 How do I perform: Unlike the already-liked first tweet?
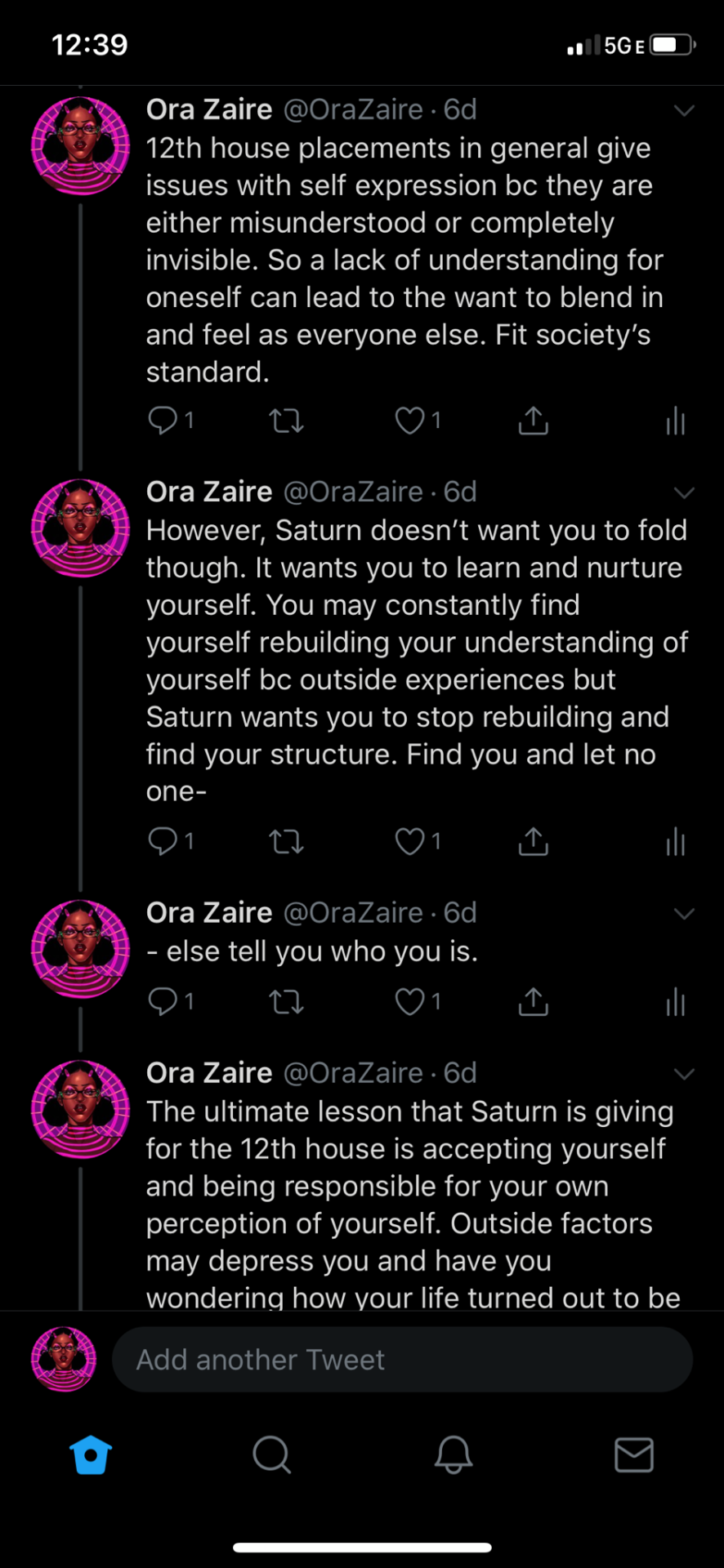(409, 420)
